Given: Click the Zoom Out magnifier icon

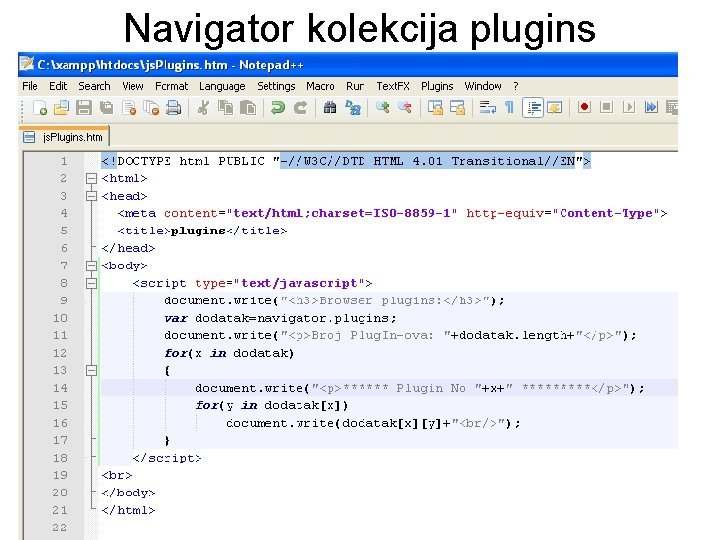Looking at the screenshot, I should point(405,108).
